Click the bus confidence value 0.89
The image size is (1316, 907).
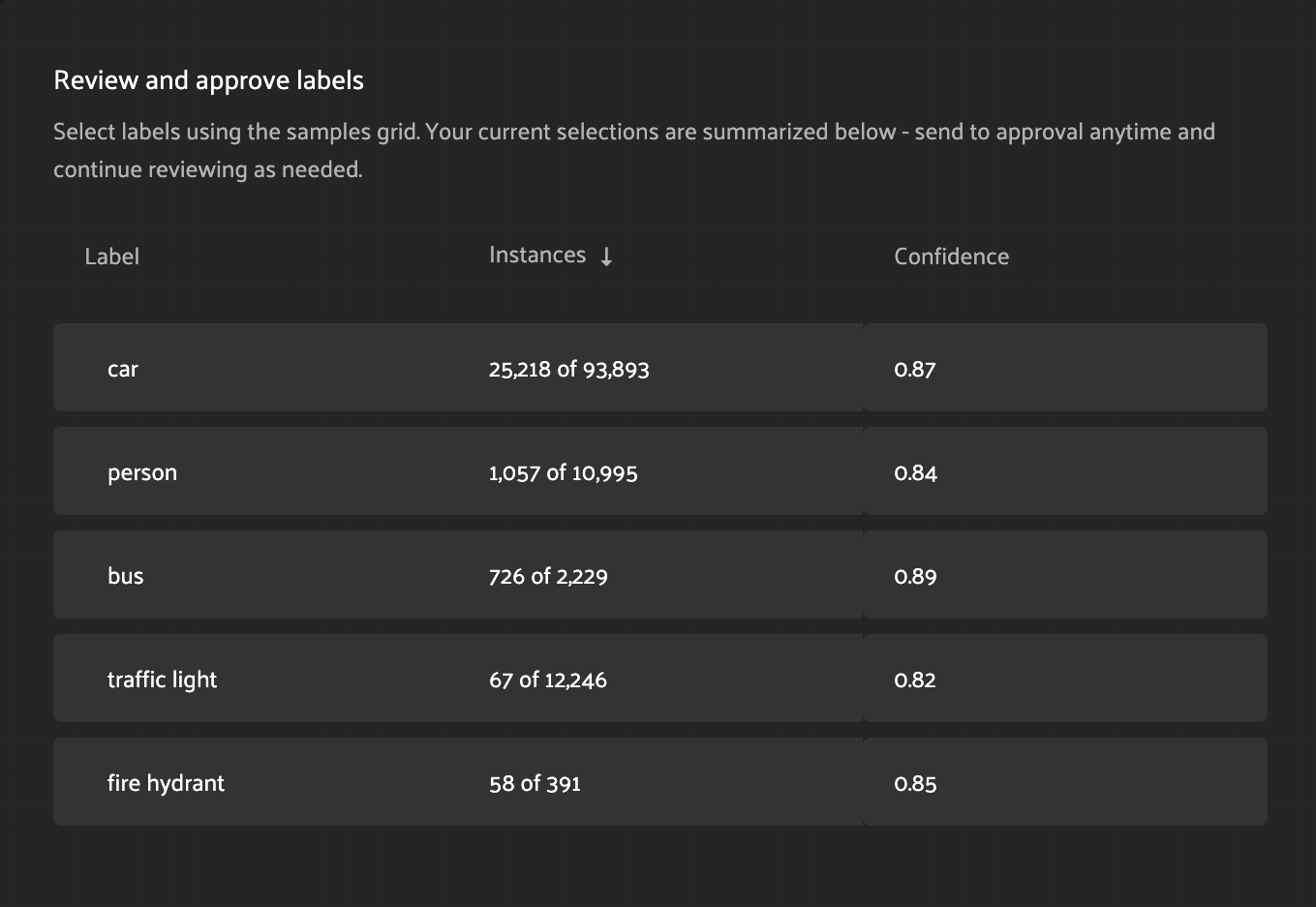916,575
